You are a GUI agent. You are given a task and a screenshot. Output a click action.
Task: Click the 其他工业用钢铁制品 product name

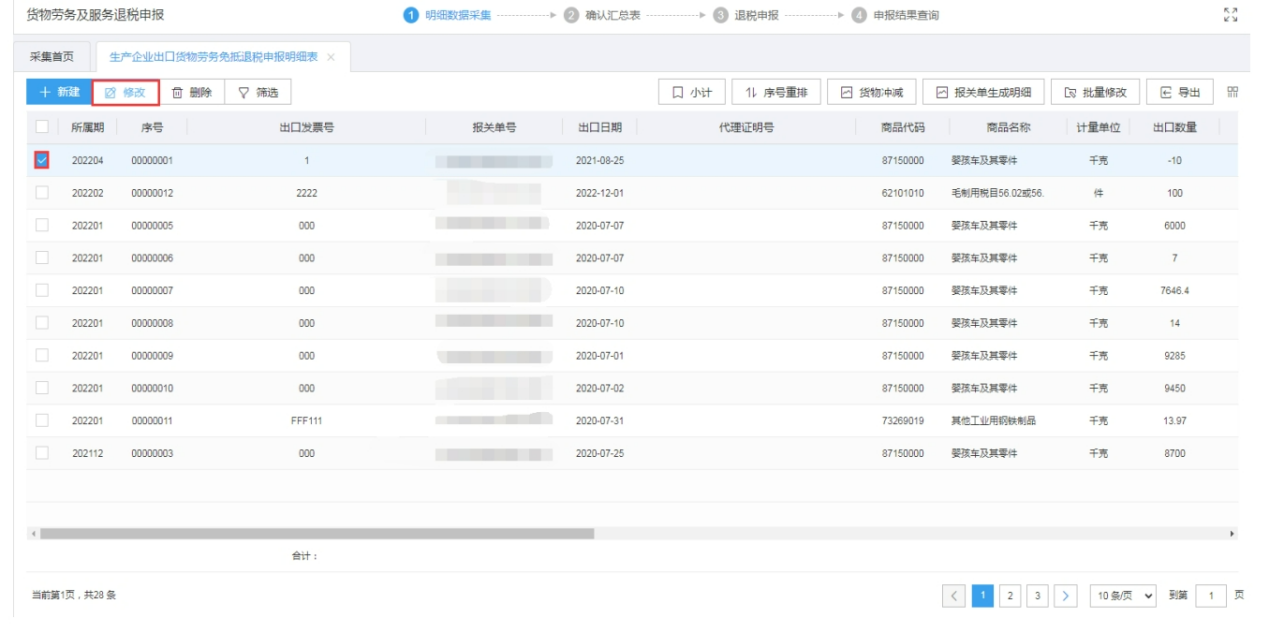coord(993,421)
